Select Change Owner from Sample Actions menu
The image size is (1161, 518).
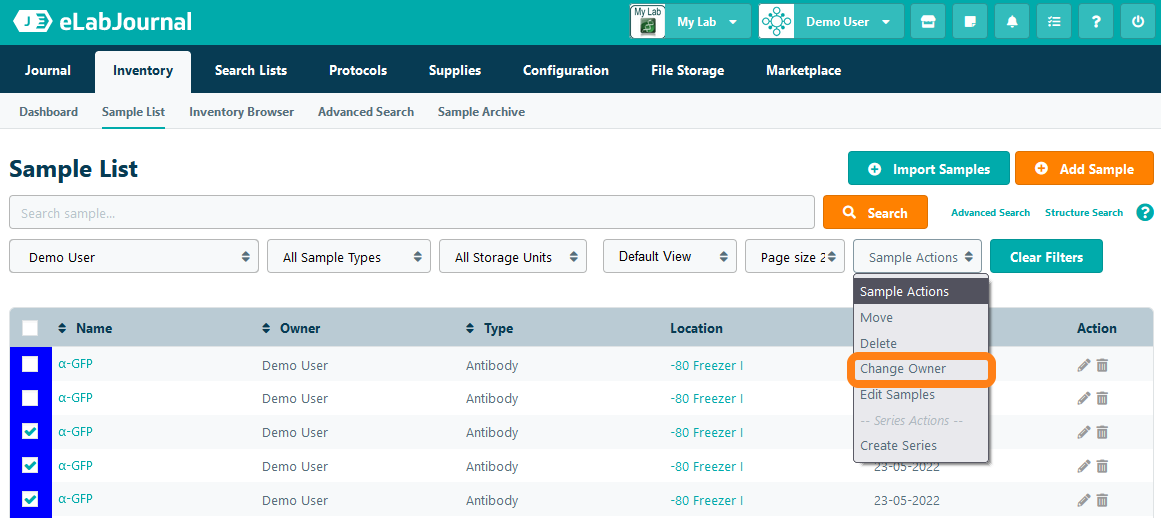(x=903, y=369)
